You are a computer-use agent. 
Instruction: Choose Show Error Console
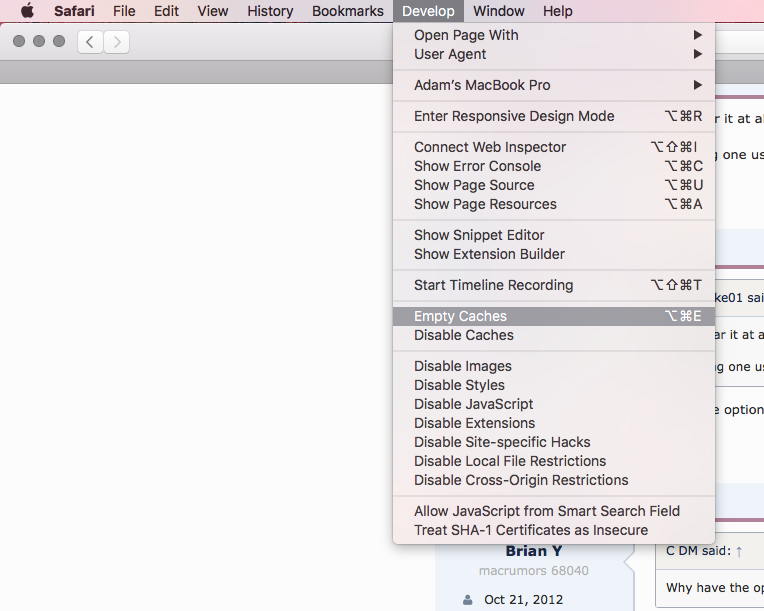[x=554, y=166]
